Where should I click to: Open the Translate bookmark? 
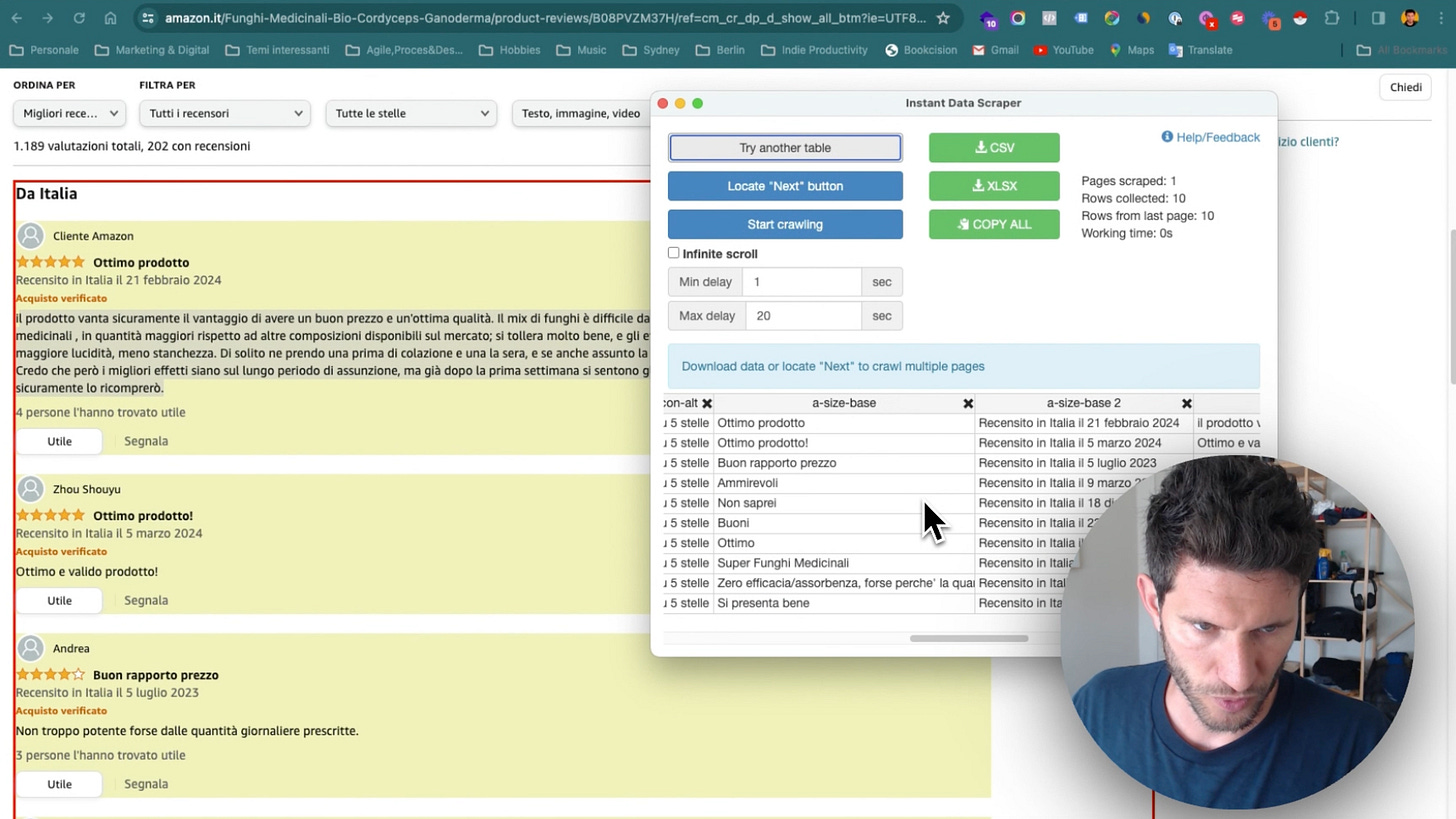point(1200,50)
